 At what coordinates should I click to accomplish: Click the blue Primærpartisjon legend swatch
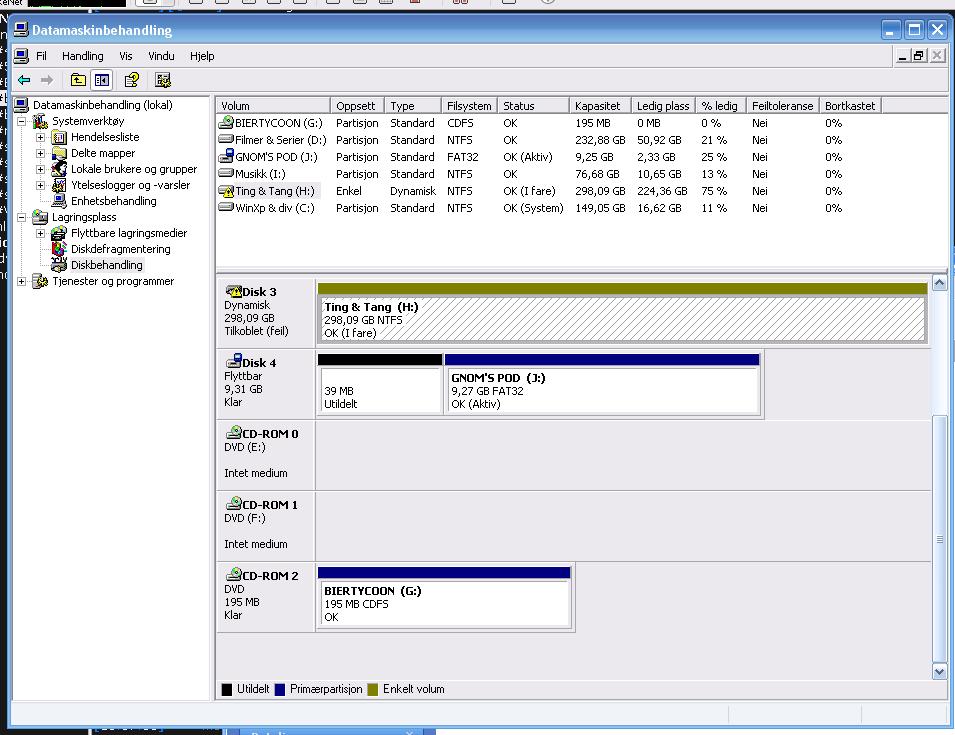pos(280,689)
